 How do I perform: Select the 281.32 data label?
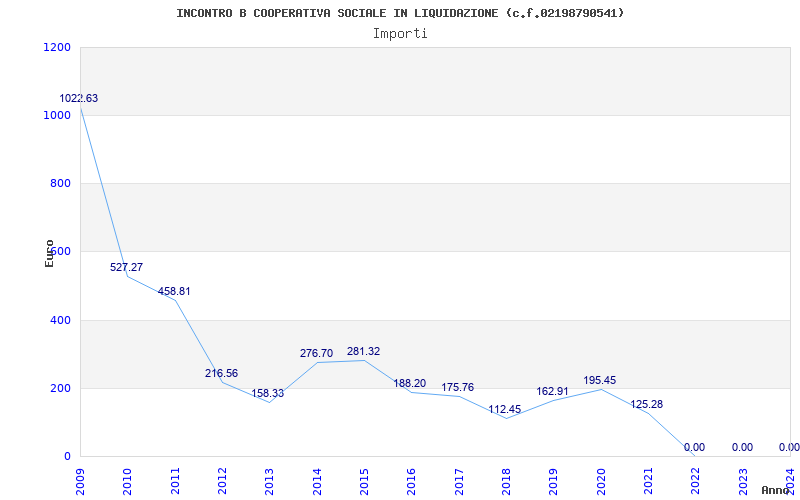363,352
